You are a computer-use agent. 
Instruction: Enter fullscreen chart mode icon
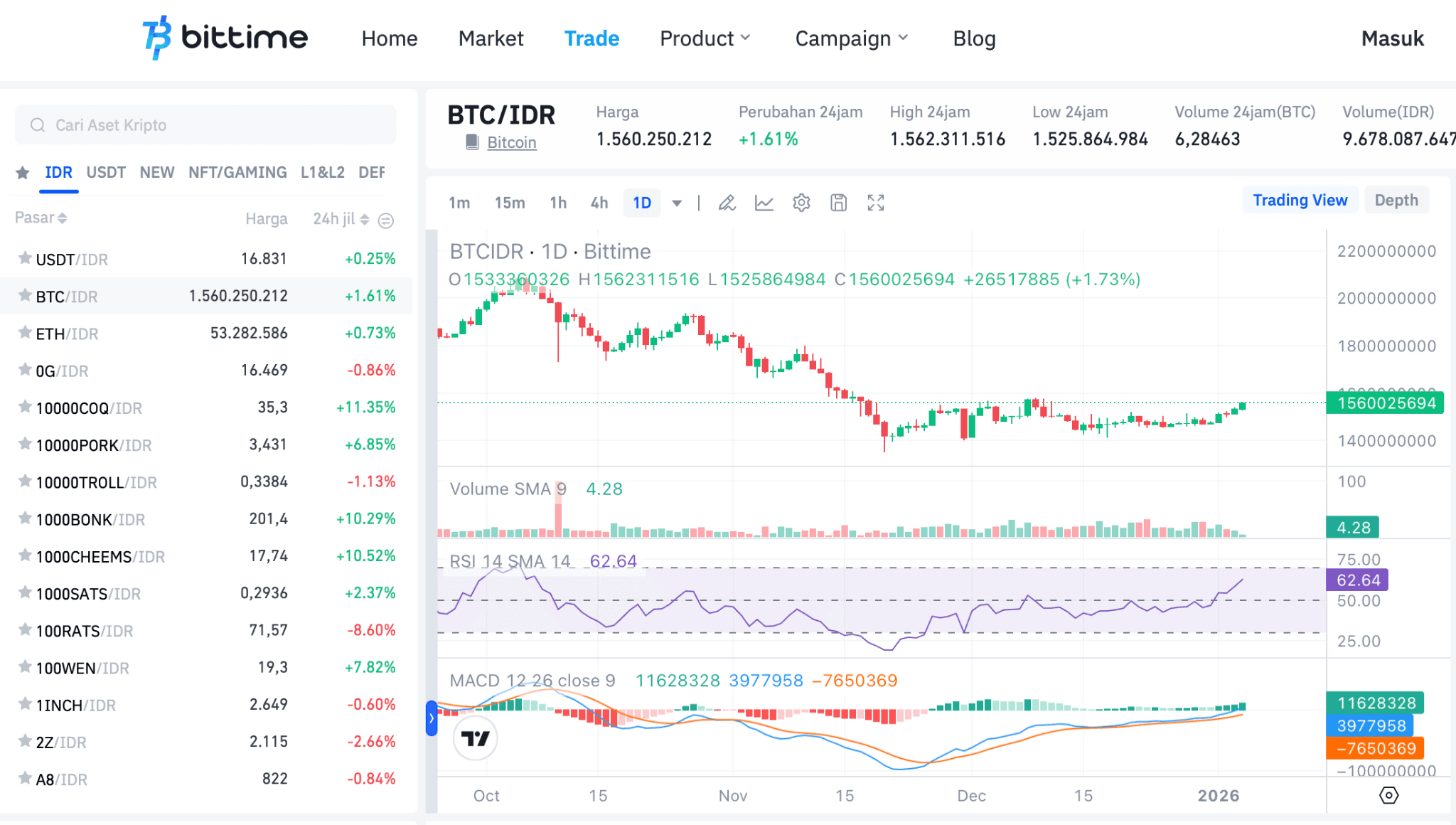876,203
